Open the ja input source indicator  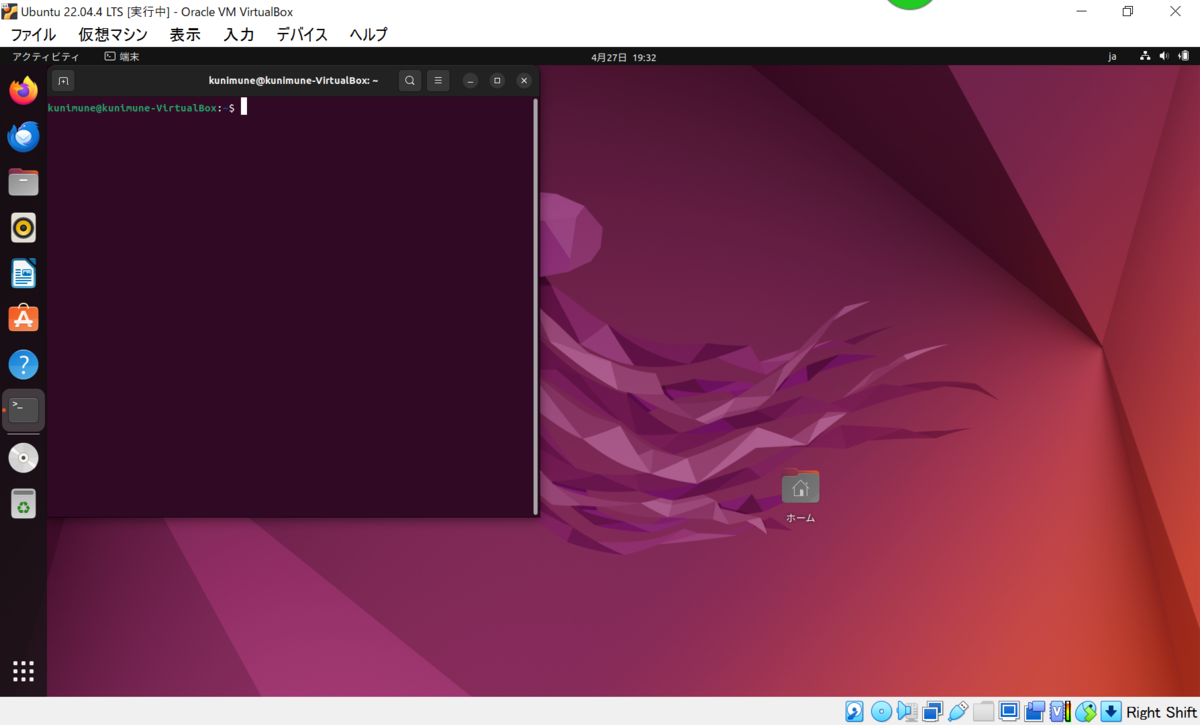[1112, 57]
